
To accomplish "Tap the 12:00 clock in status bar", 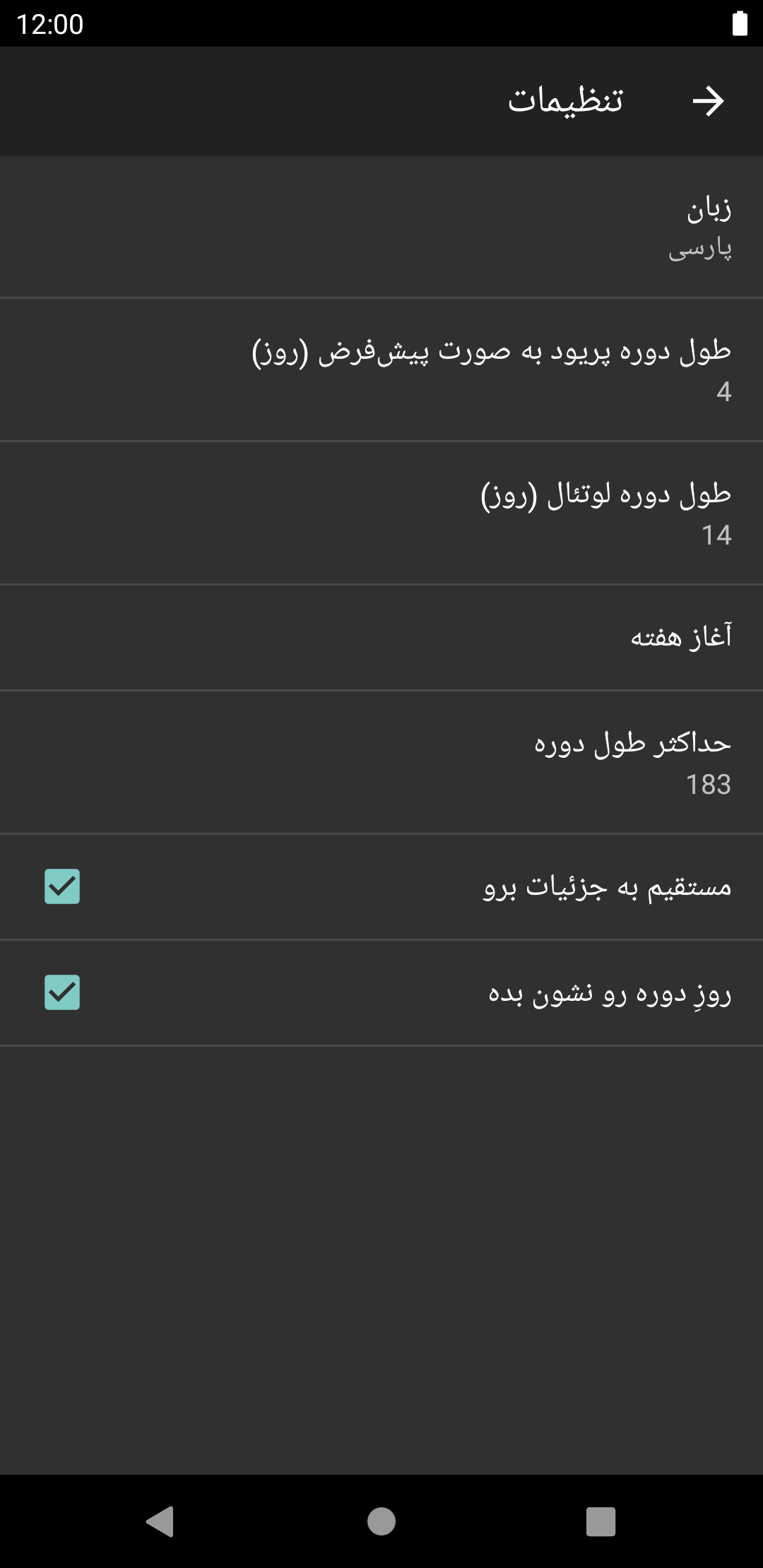I will coord(49,25).
